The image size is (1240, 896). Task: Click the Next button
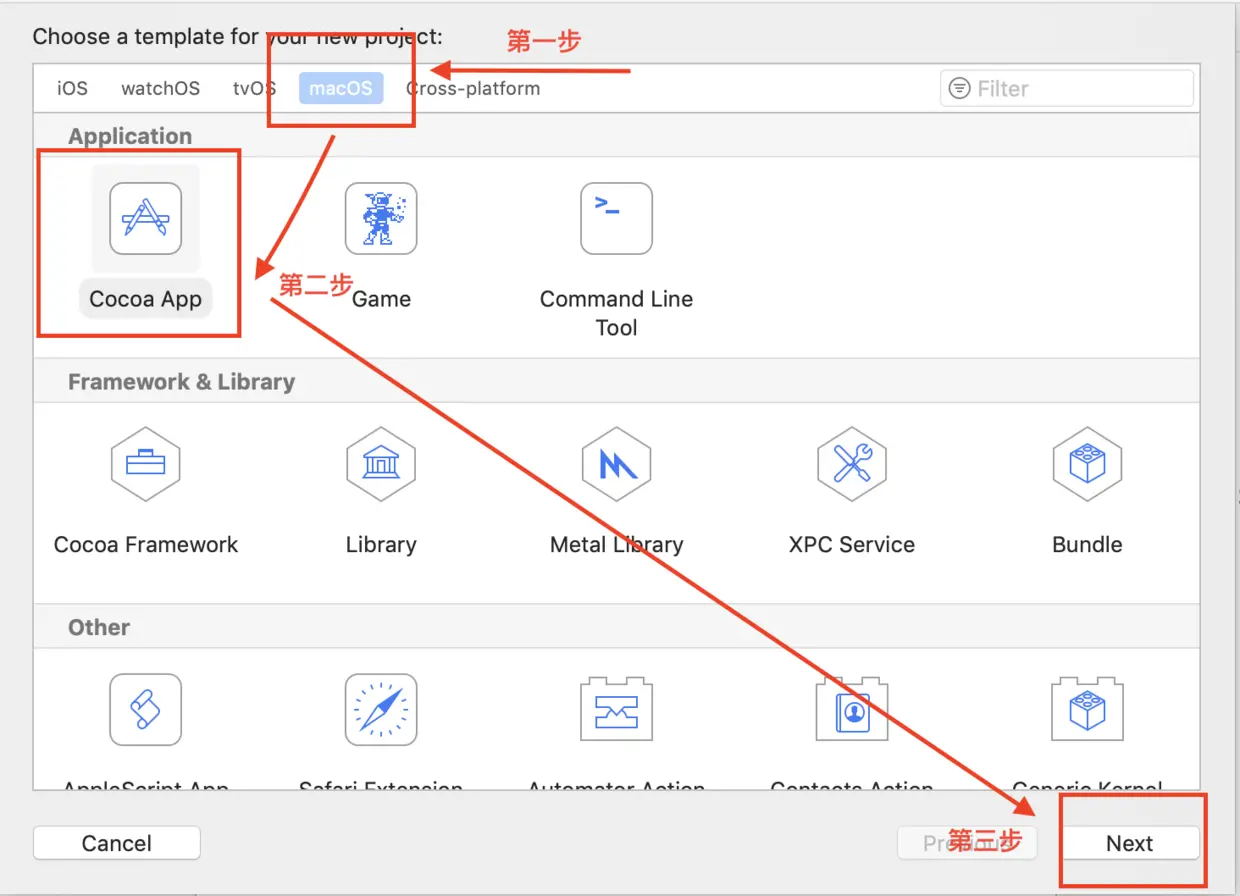1130,843
